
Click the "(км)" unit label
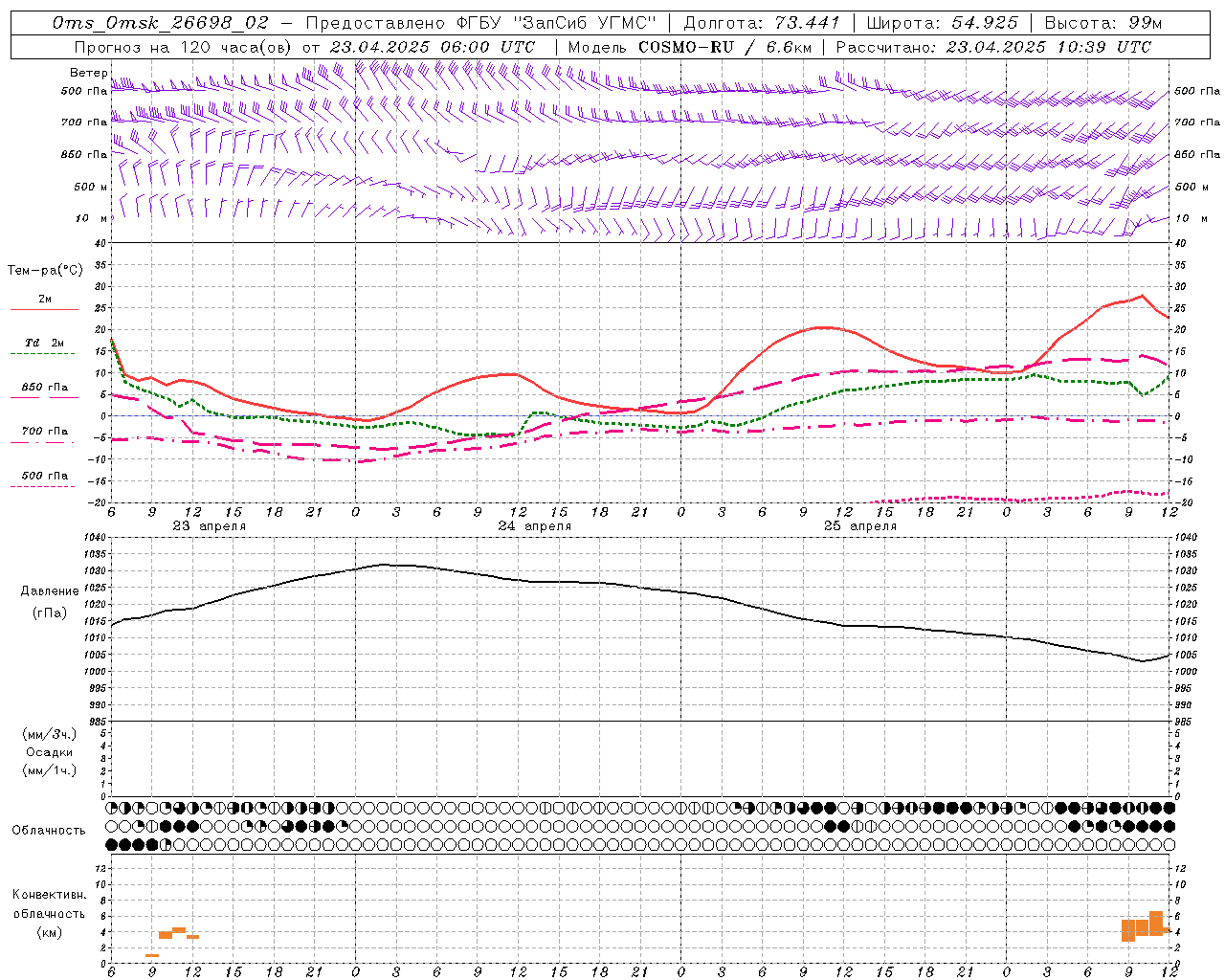pyautogui.click(x=49, y=932)
